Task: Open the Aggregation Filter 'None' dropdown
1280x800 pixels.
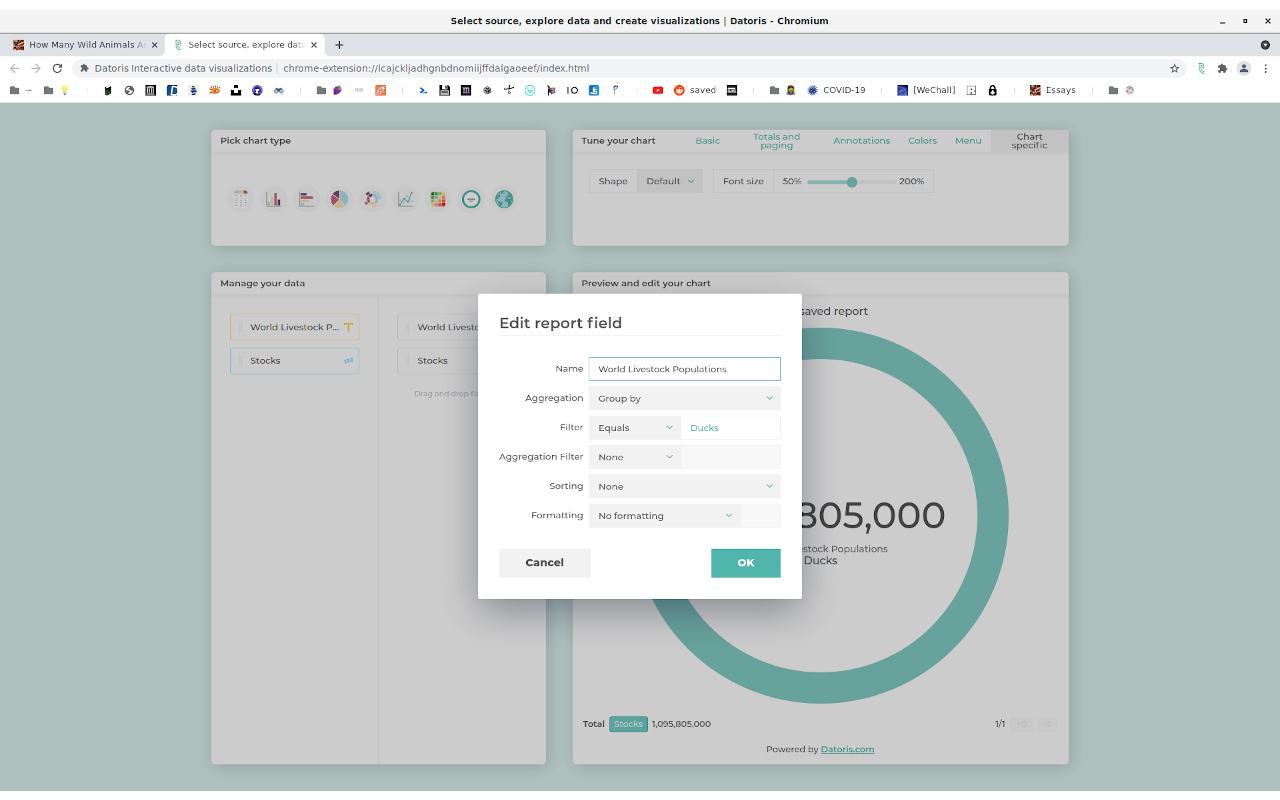Action: (635, 457)
